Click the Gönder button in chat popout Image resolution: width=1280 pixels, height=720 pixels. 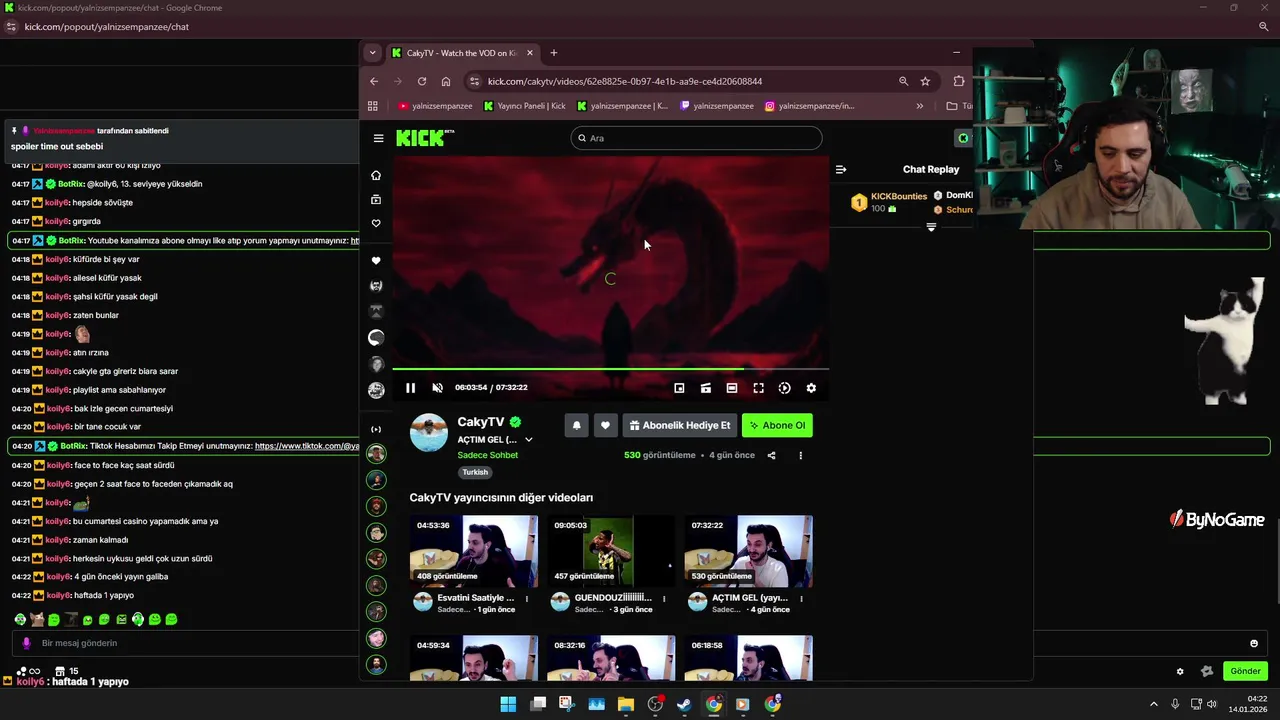(x=1245, y=671)
